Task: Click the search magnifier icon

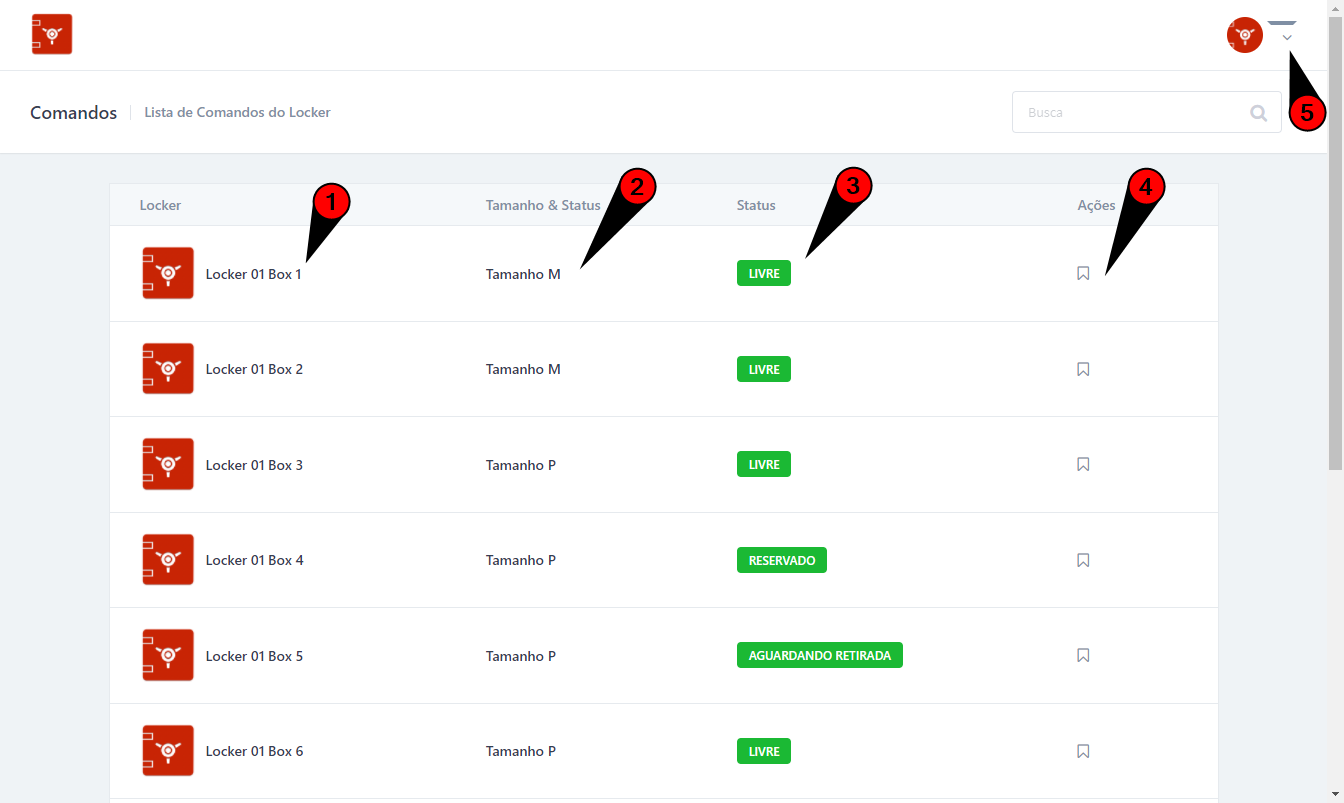Action: [x=1259, y=113]
